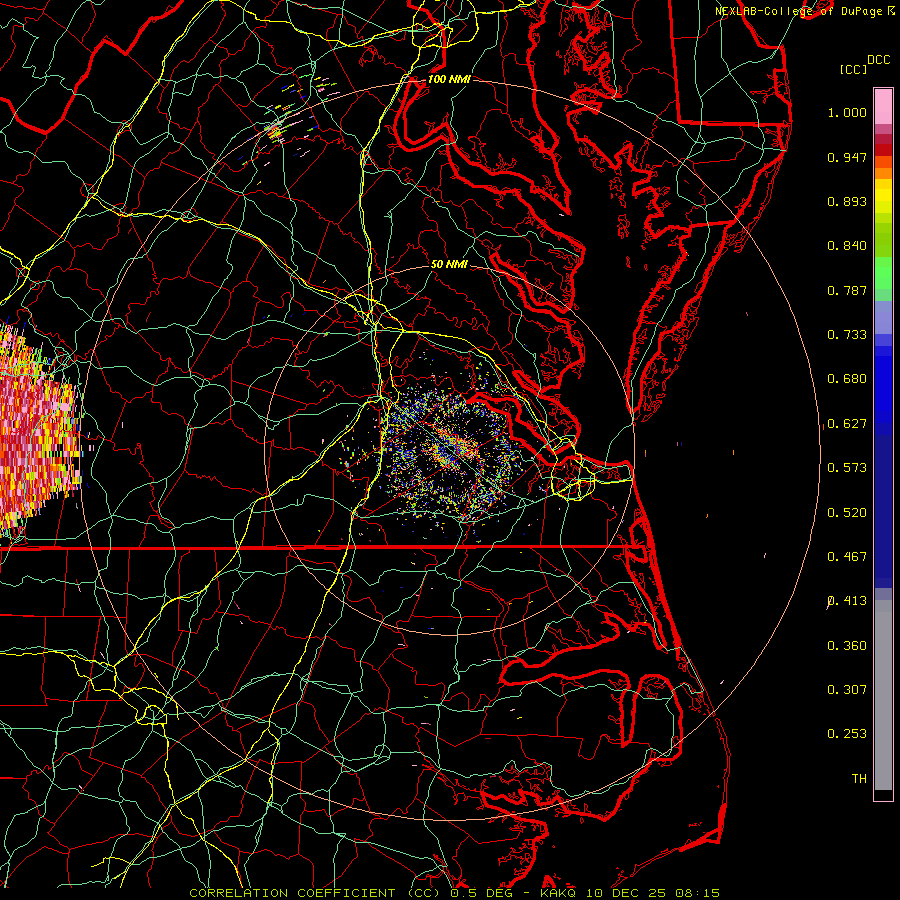Click the CORRELATION COEFFICIENT (CC) product title
This screenshot has height=900, width=900.
click(x=314, y=893)
